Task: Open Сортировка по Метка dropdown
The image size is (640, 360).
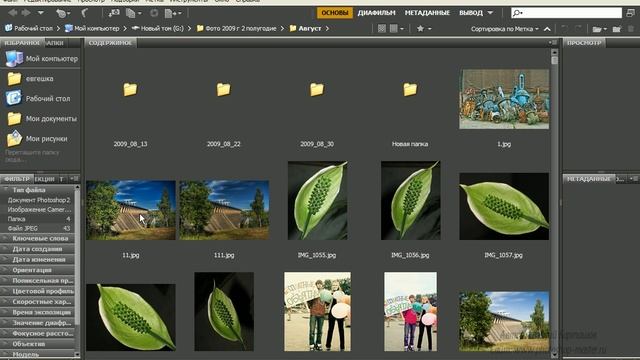Action: (504, 29)
